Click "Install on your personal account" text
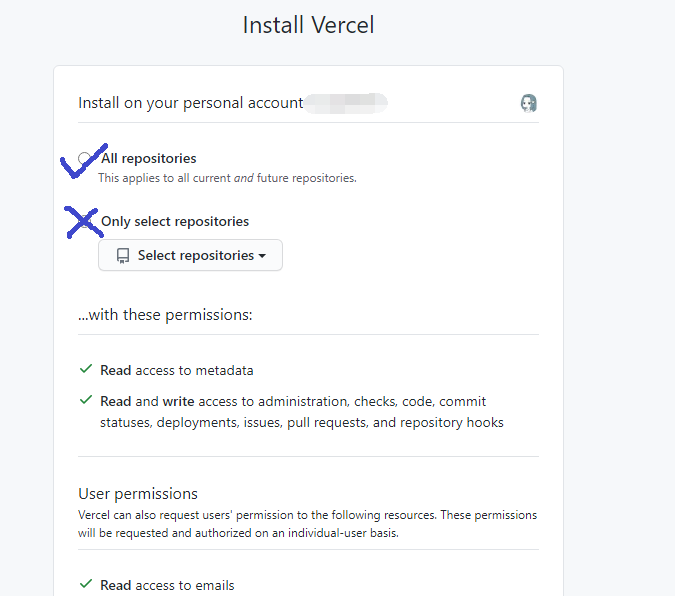The image size is (675, 596). 190,103
